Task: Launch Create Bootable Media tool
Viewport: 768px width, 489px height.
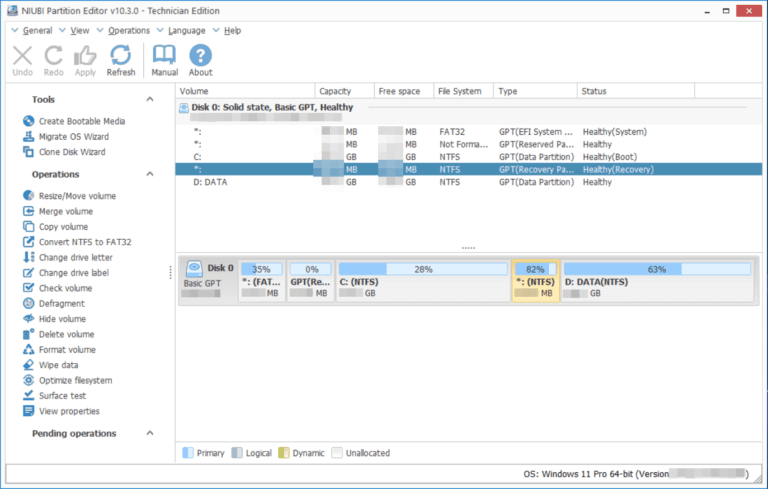Action: tap(74, 121)
